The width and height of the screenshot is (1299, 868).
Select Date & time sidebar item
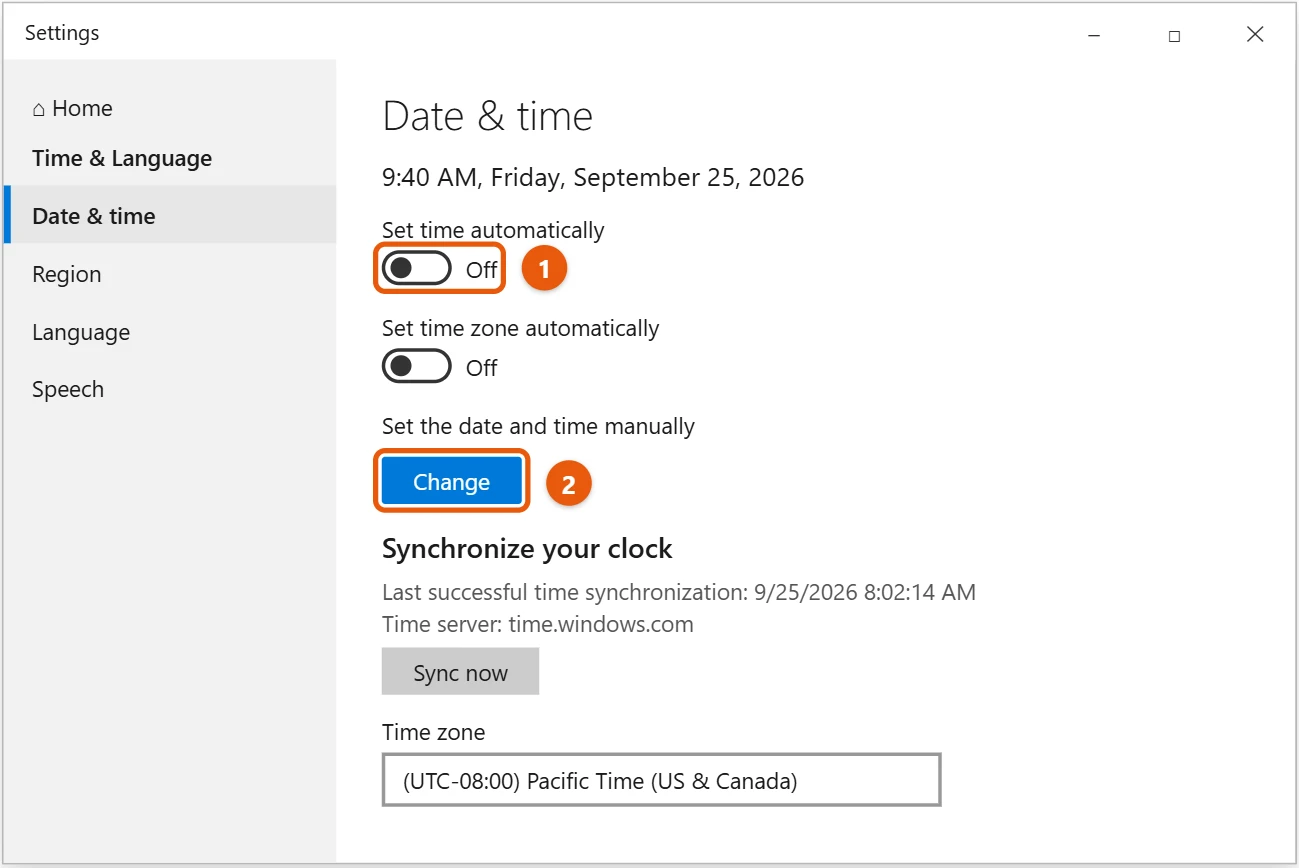click(170, 215)
